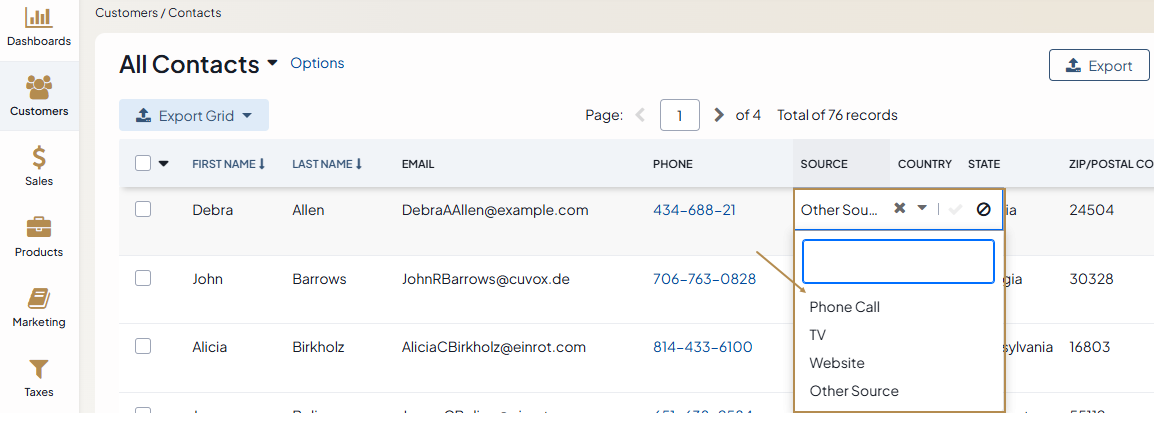The height and width of the screenshot is (439, 1154).
Task: Open the Taxes funnel icon
Action: point(39,369)
